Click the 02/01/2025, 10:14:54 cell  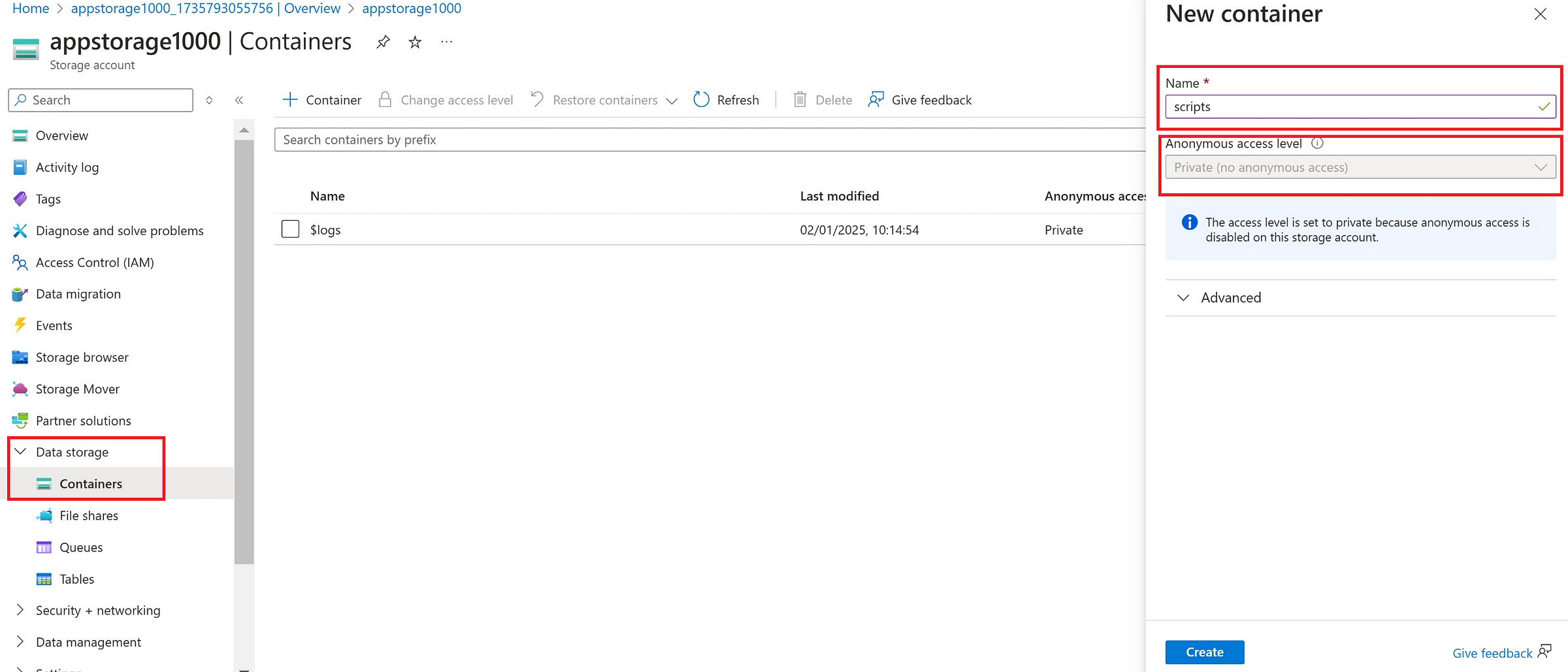(859, 230)
